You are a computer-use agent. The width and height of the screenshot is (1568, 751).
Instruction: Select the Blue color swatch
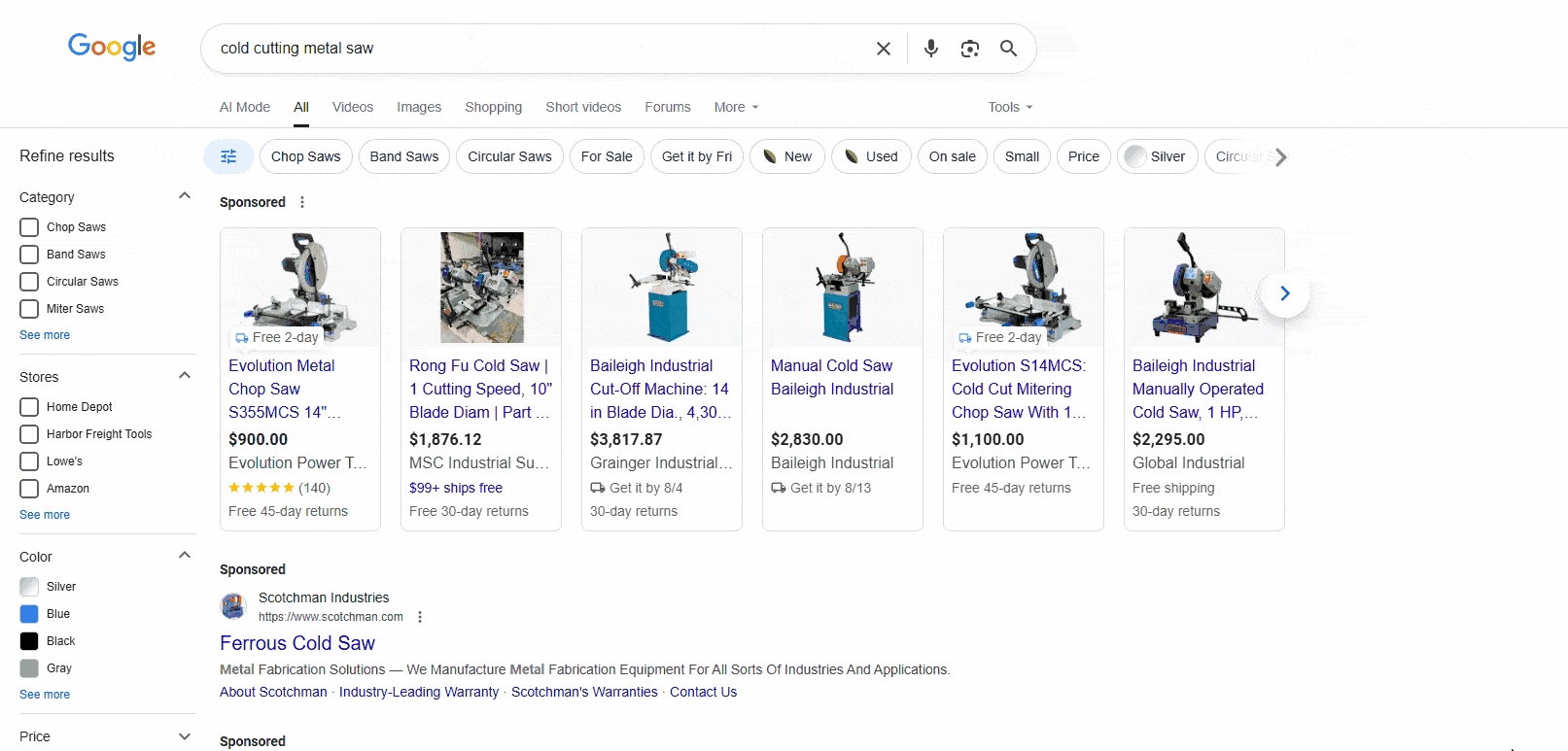(29, 614)
